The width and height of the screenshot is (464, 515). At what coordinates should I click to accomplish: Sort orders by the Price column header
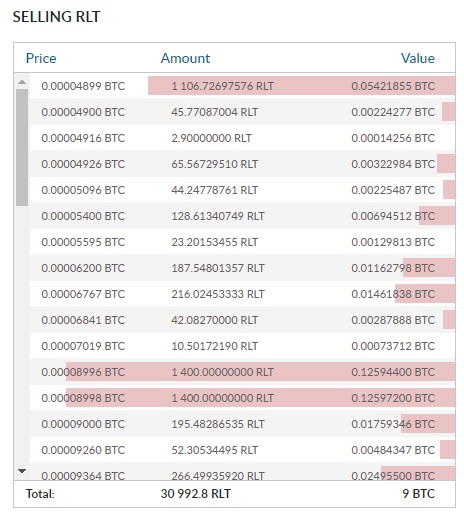pos(41,58)
